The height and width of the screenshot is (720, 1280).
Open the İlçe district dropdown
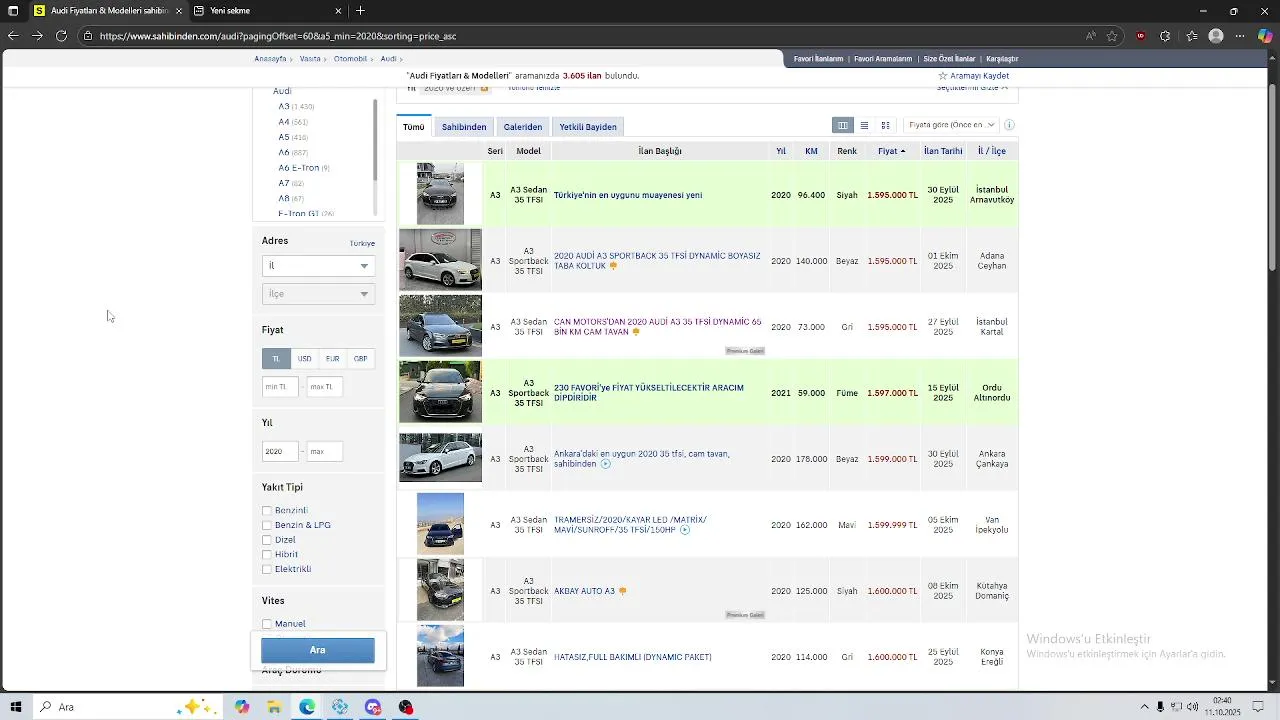tap(318, 294)
